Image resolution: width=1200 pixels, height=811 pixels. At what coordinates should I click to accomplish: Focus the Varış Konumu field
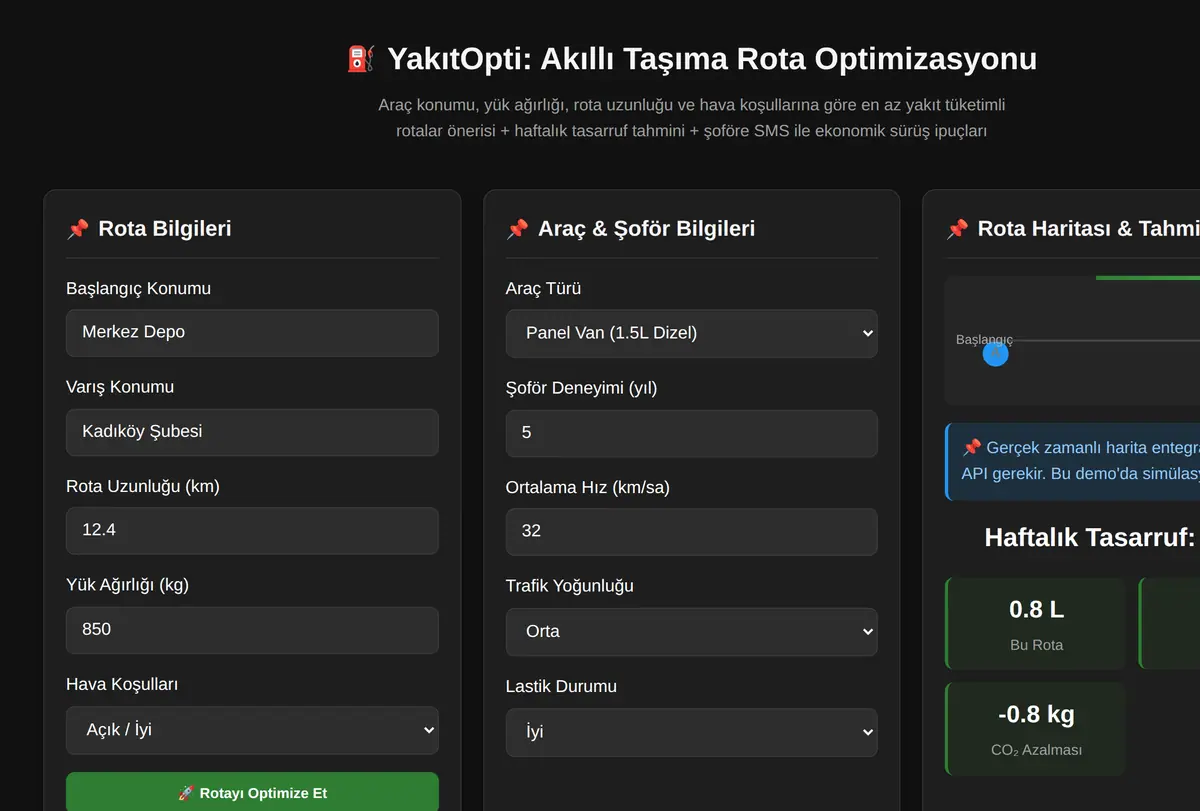click(x=252, y=432)
